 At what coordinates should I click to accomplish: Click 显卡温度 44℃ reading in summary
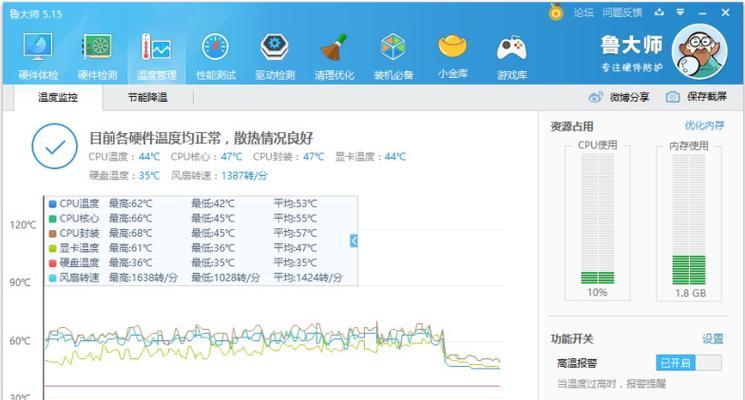click(x=371, y=157)
